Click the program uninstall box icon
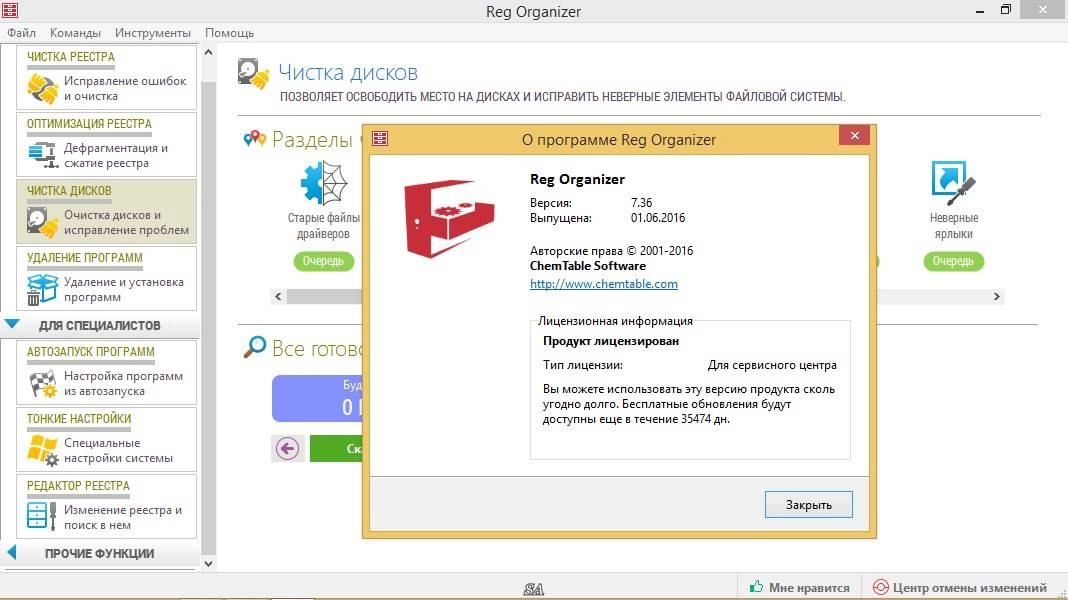 click(42, 289)
